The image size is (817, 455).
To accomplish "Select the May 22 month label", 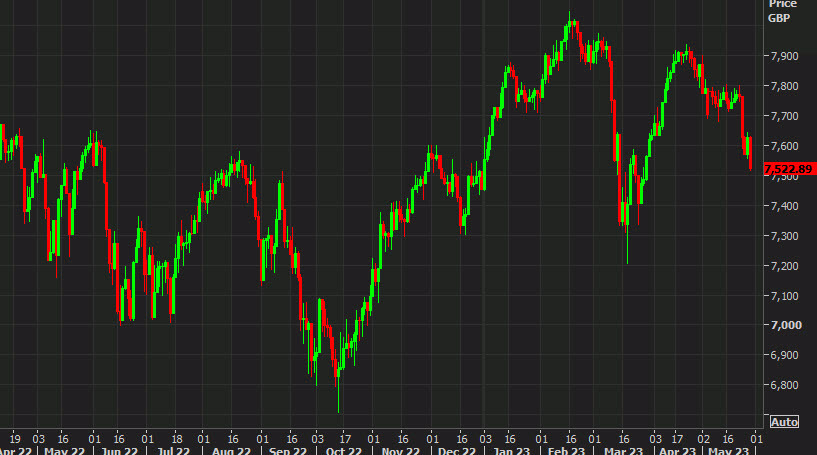I will [65, 450].
